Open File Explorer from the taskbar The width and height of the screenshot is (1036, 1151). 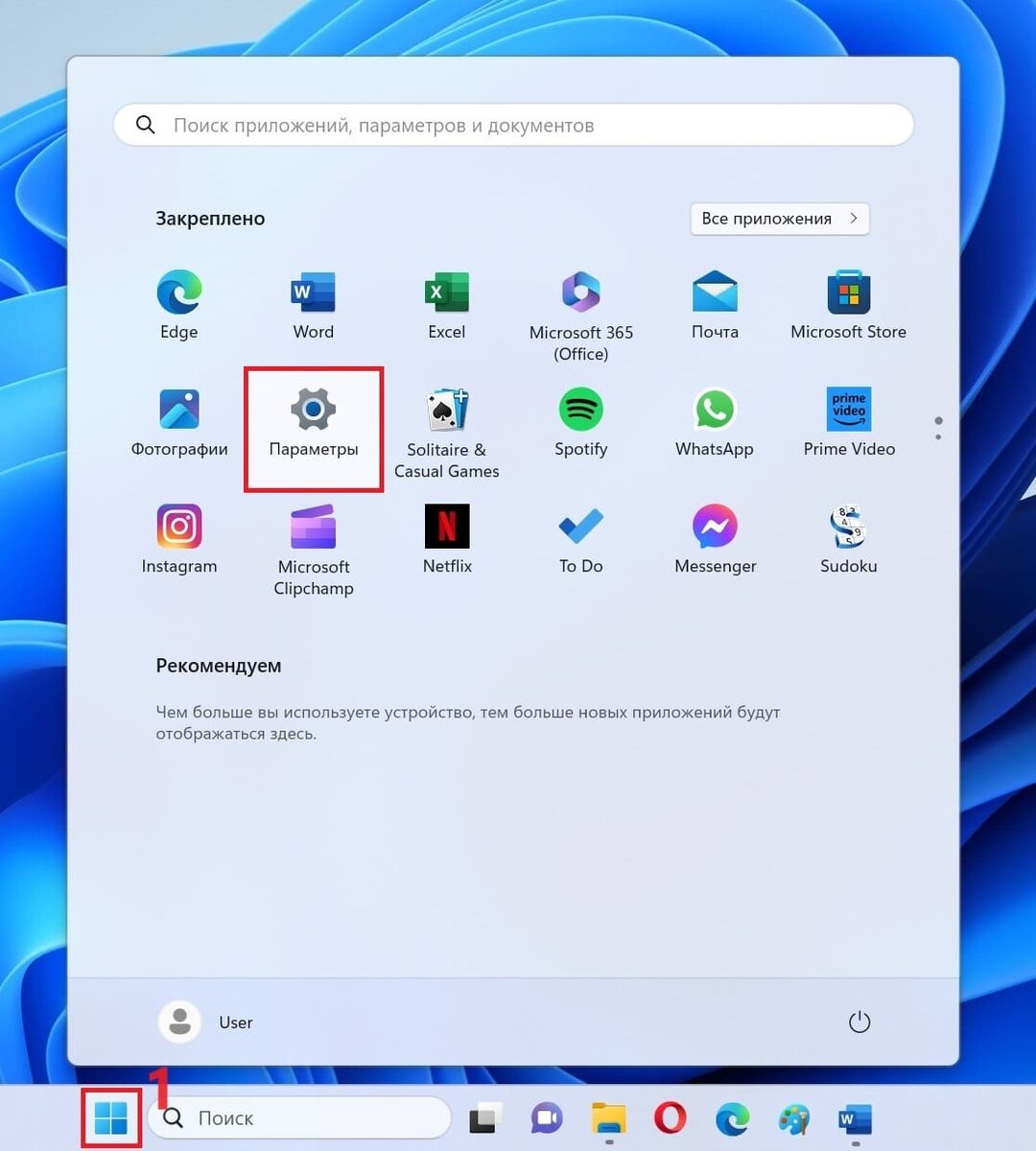coord(608,1118)
